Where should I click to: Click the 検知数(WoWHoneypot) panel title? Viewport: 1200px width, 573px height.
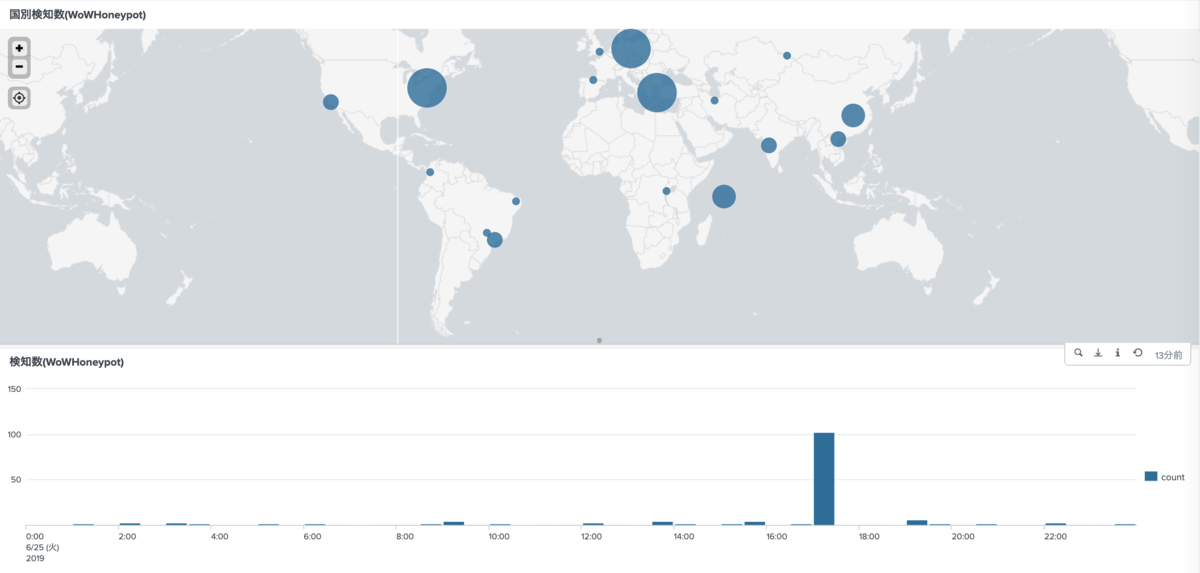click(66, 361)
